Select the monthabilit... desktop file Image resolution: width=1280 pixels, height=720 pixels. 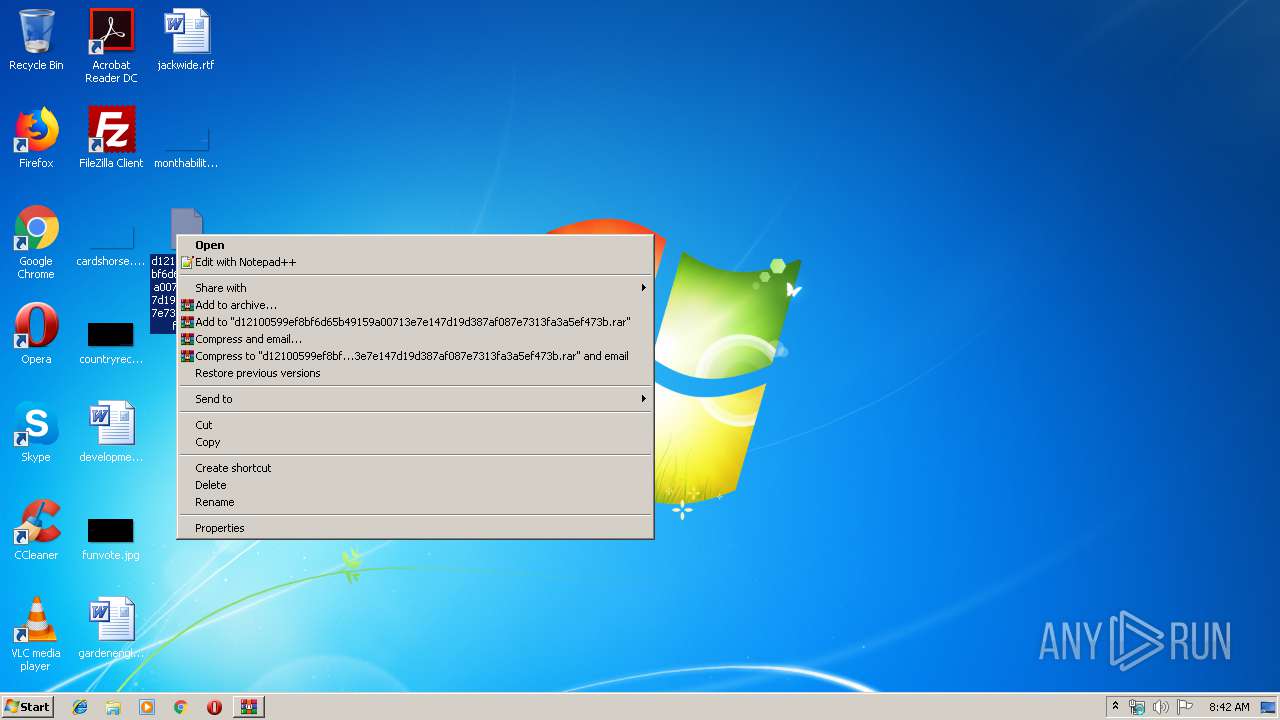(x=186, y=145)
